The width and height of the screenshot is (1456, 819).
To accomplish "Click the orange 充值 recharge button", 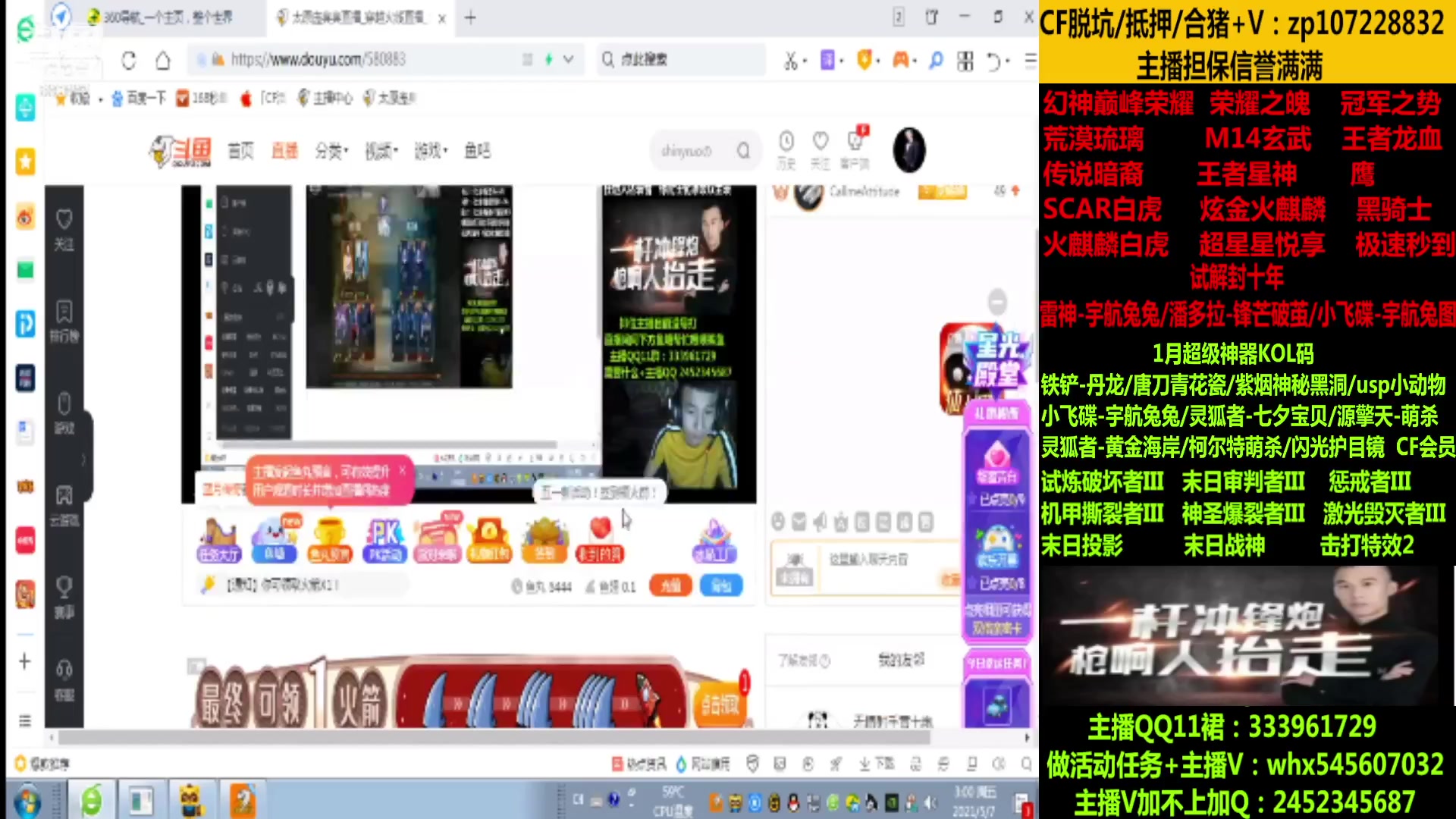I will [x=670, y=585].
